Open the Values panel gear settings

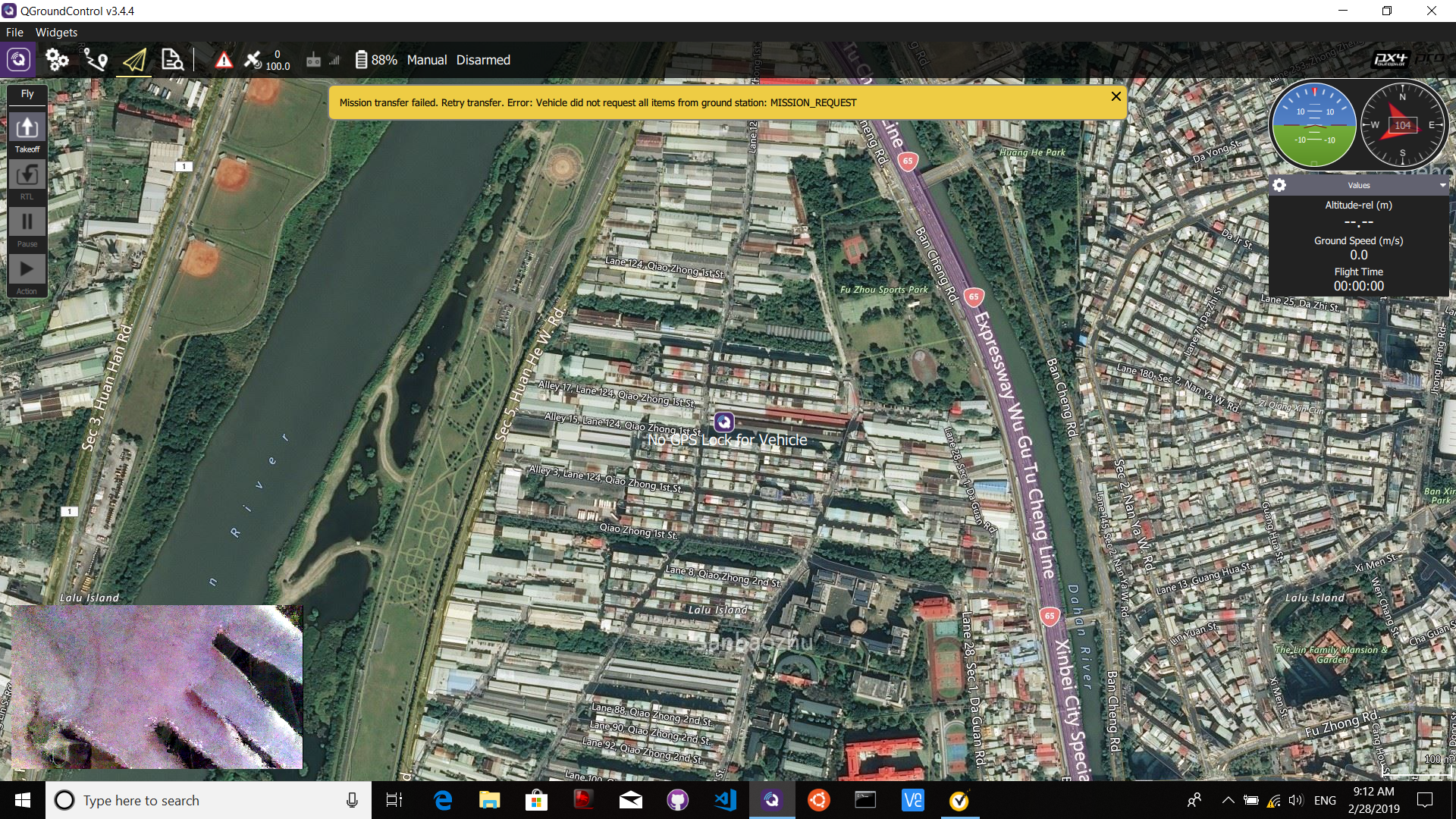(1279, 185)
